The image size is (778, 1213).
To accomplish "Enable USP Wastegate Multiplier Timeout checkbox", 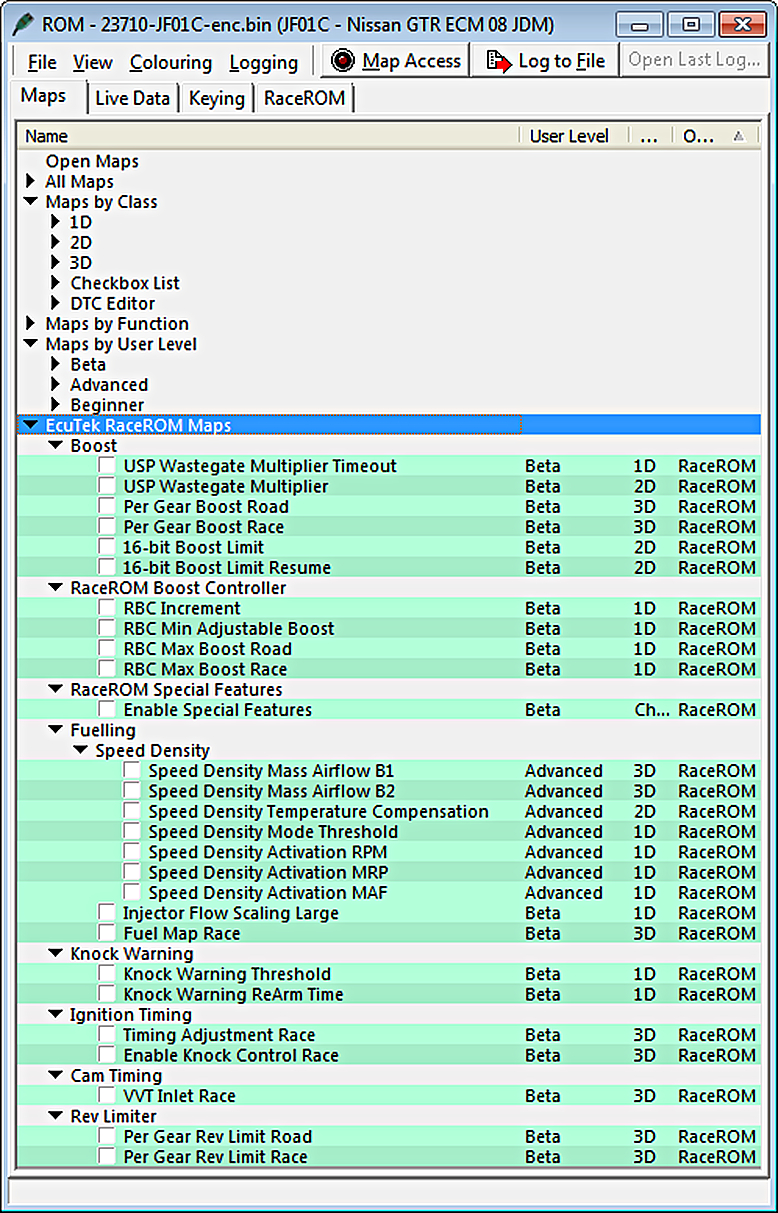I will (107, 466).
